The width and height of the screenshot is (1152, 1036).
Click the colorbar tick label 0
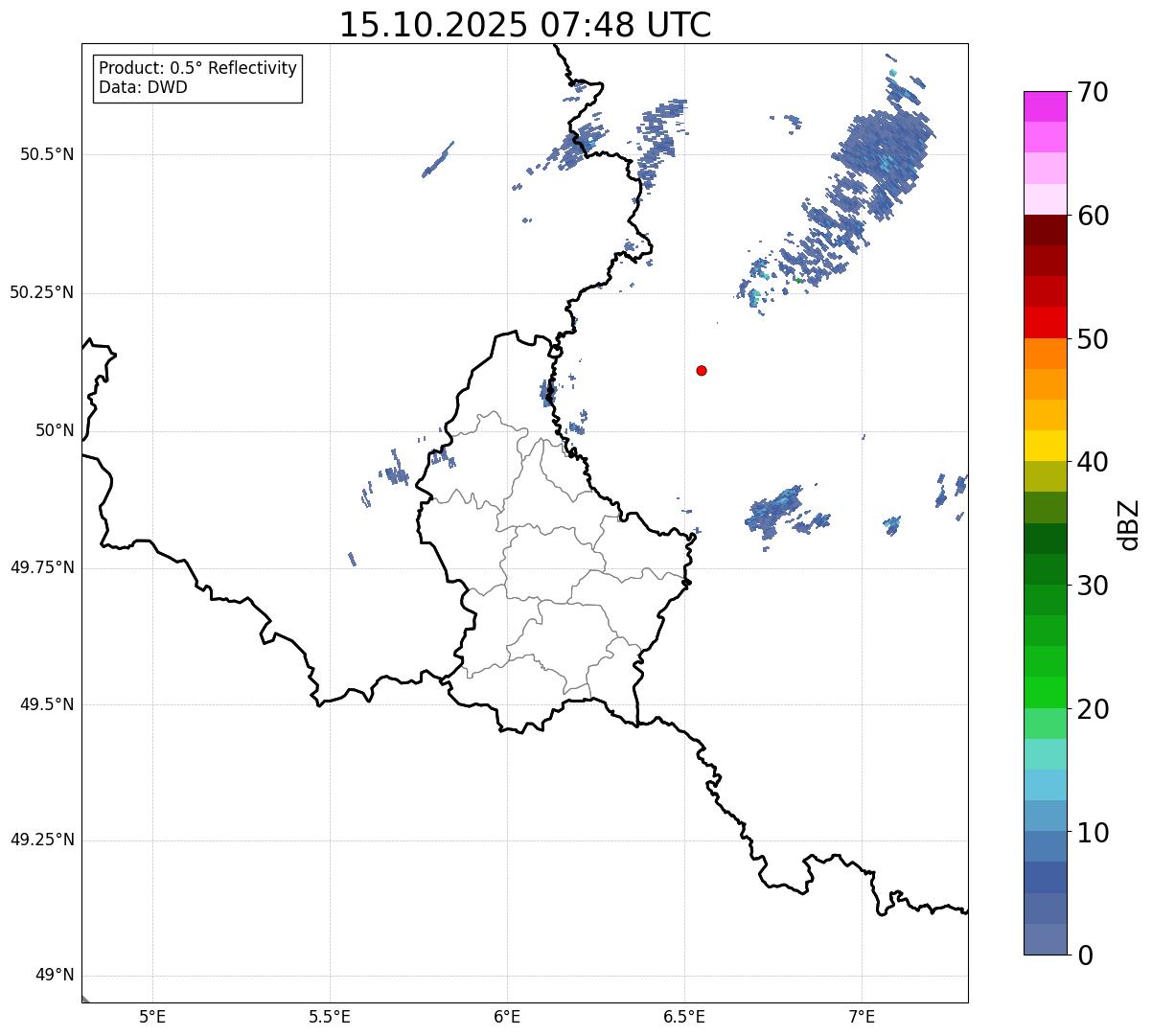click(x=1085, y=955)
